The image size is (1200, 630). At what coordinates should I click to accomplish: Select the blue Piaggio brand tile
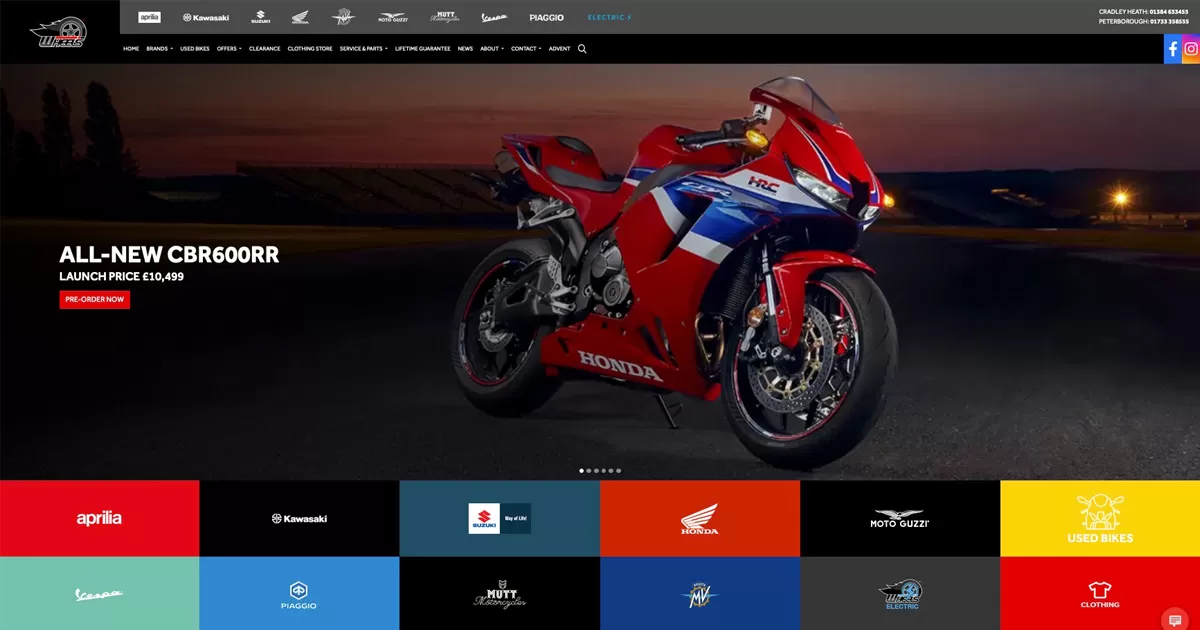coord(300,594)
